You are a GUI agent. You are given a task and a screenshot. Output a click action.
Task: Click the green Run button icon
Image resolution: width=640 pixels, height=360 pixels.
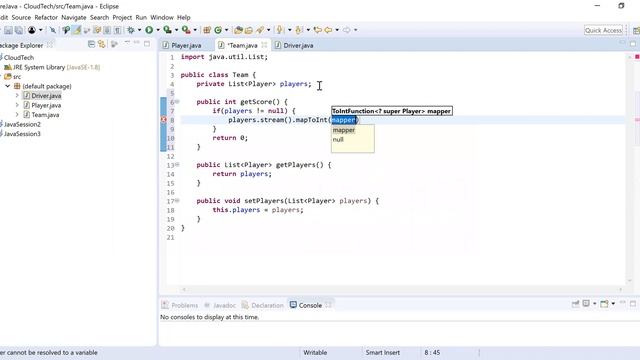149,30
